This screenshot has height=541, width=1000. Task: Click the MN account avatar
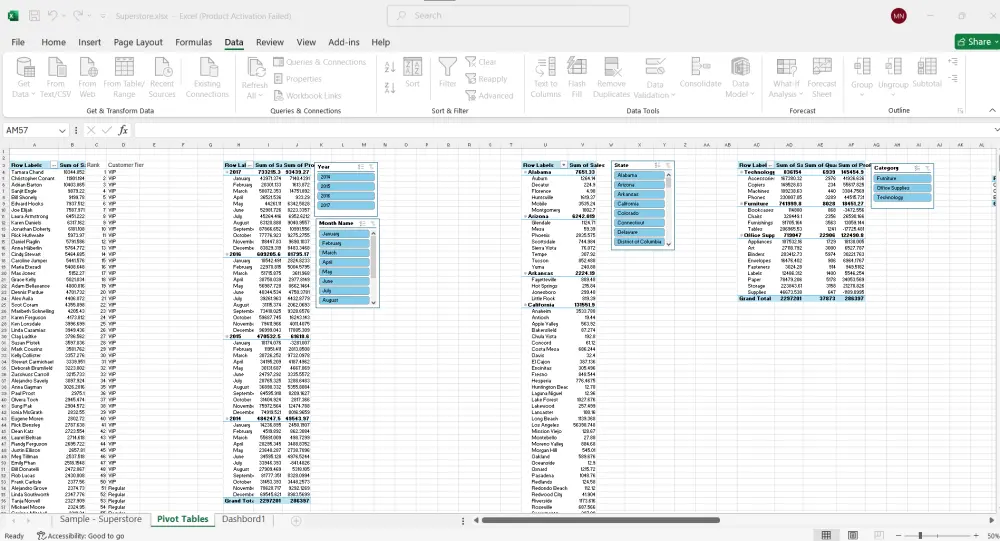(899, 16)
